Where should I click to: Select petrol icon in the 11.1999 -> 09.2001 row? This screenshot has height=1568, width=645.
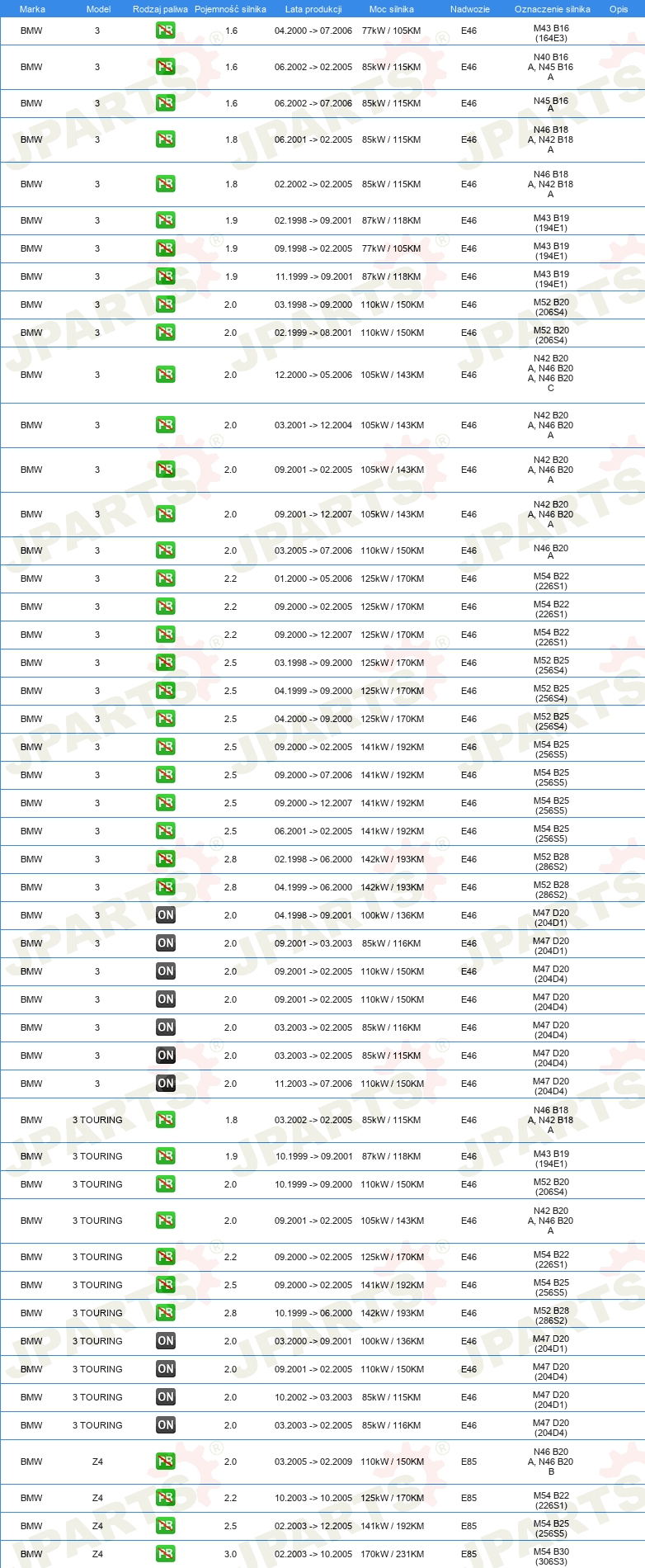pyautogui.click(x=166, y=276)
